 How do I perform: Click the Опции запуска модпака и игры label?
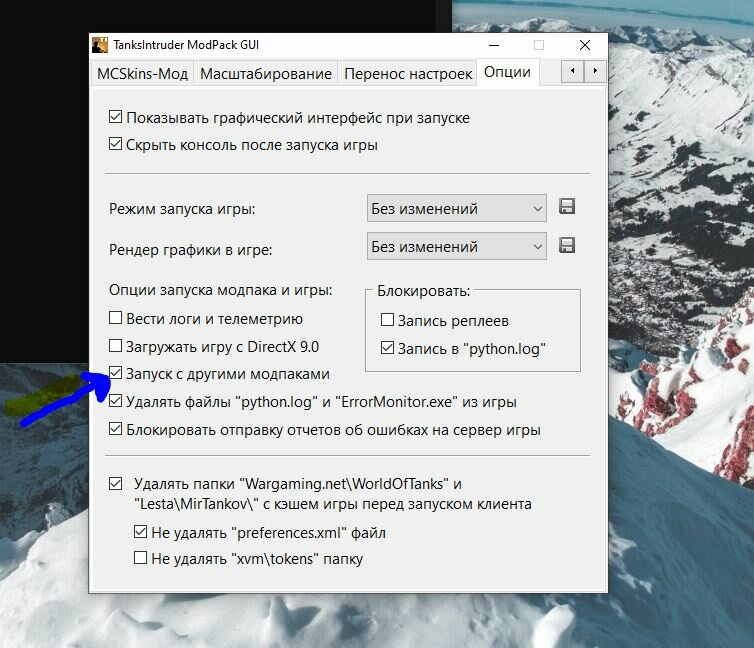220,290
